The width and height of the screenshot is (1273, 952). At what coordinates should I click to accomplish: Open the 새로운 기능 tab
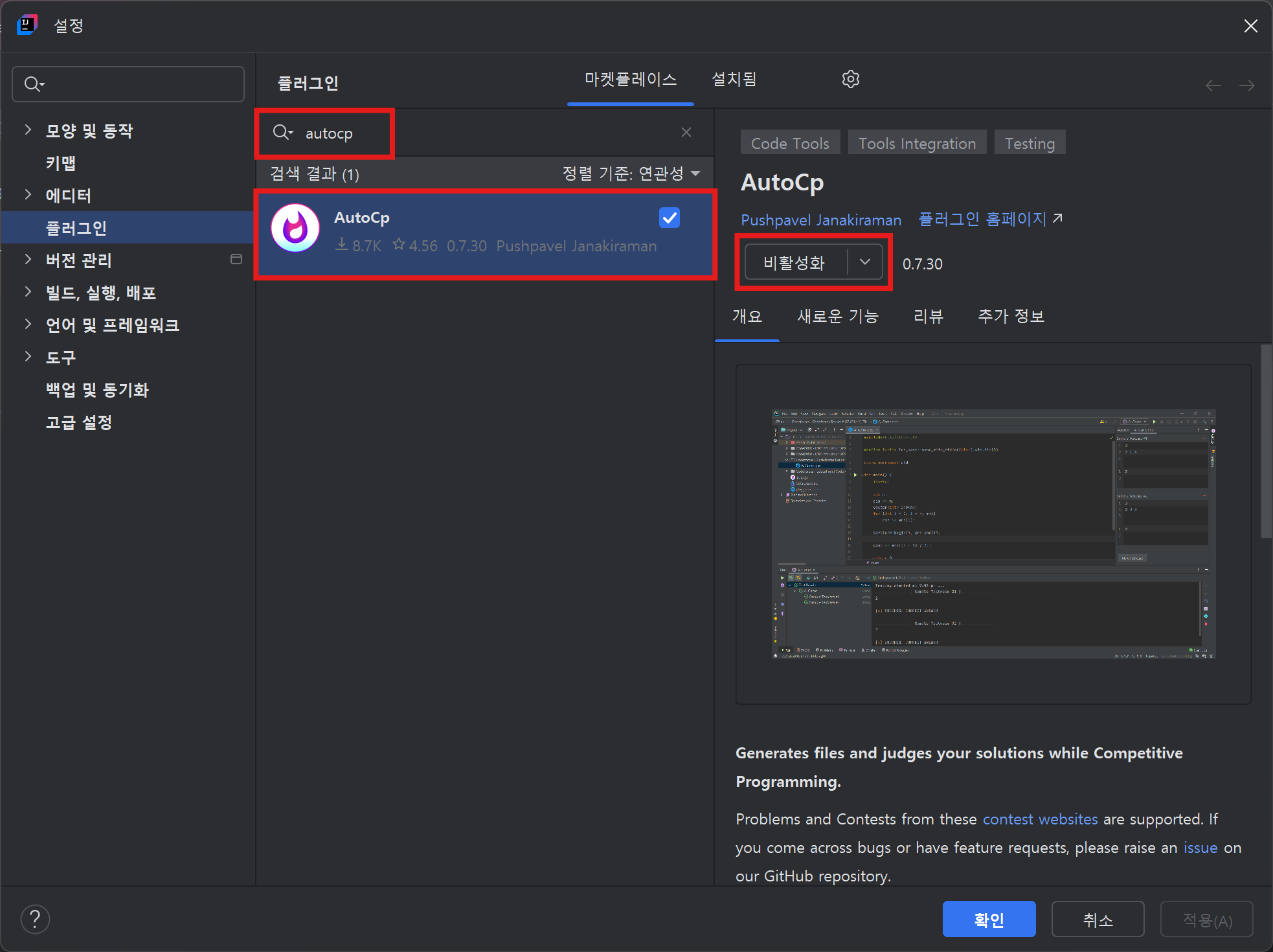point(838,316)
